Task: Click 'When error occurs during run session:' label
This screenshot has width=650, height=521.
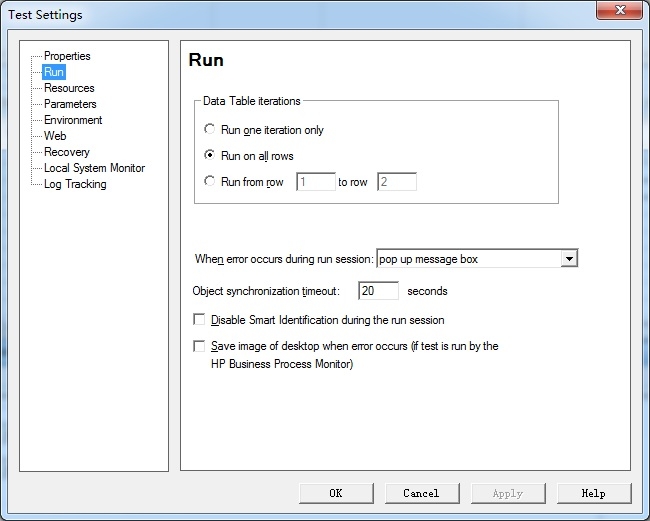Action: (x=284, y=259)
